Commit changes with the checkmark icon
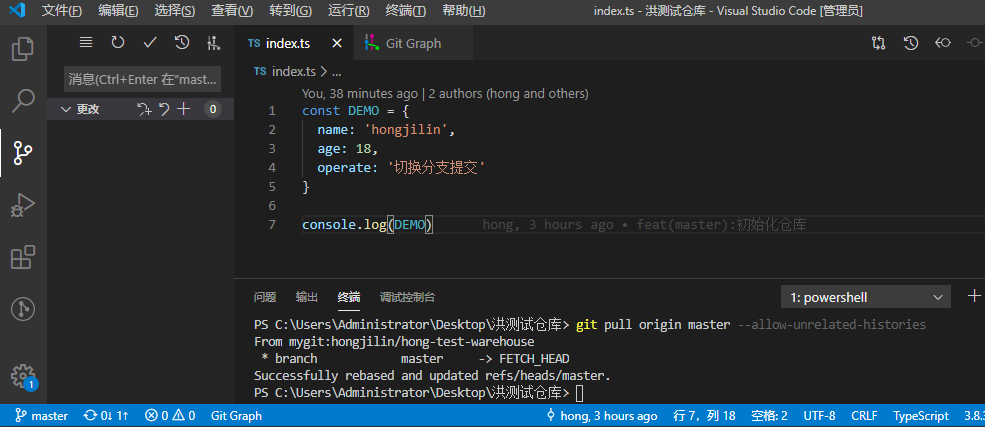Viewport: 985px width, 427px height. tap(150, 43)
